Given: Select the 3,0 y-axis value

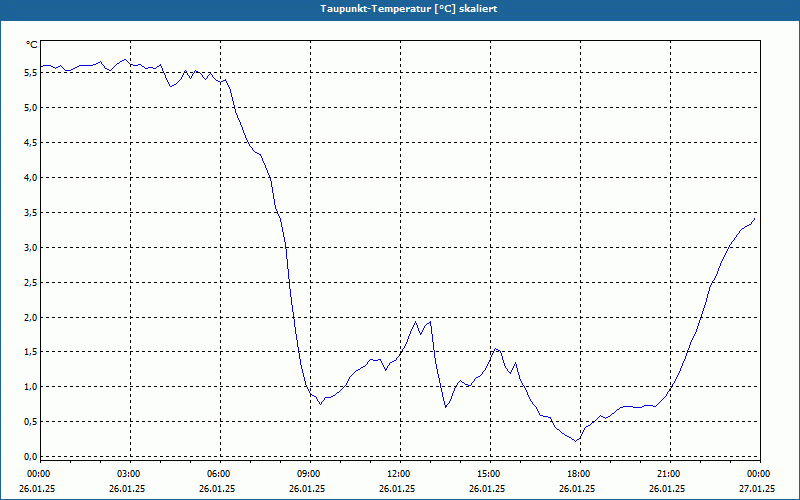Looking at the screenshot, I should coord(31,247).
